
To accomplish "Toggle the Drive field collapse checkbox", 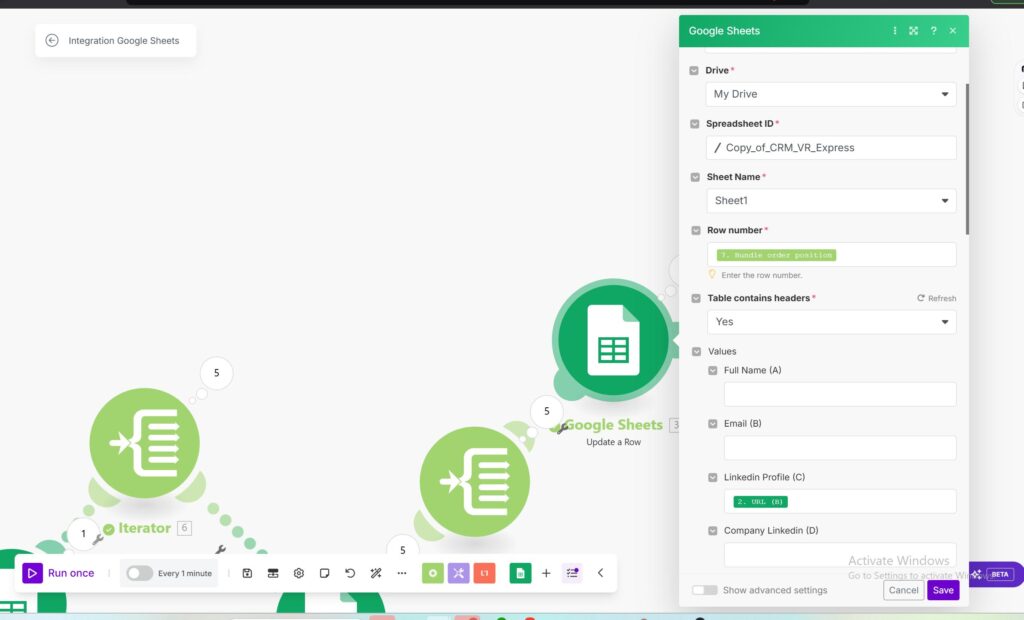I will [694, 71].
